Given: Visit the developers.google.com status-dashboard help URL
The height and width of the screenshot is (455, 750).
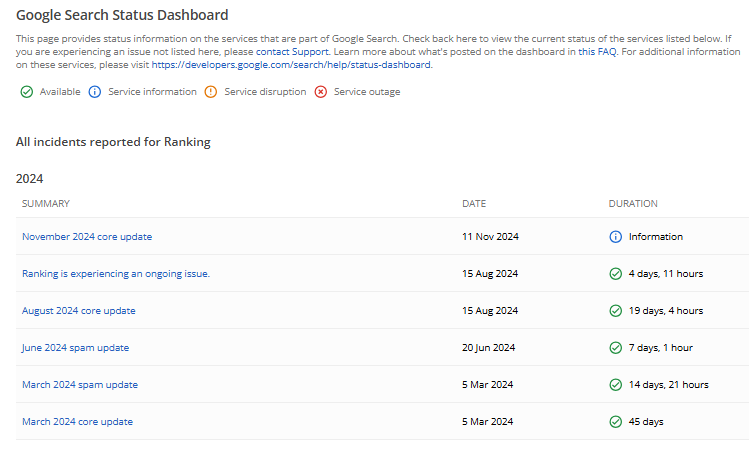Looking at the screenshot, I should [x=291, y=65].
